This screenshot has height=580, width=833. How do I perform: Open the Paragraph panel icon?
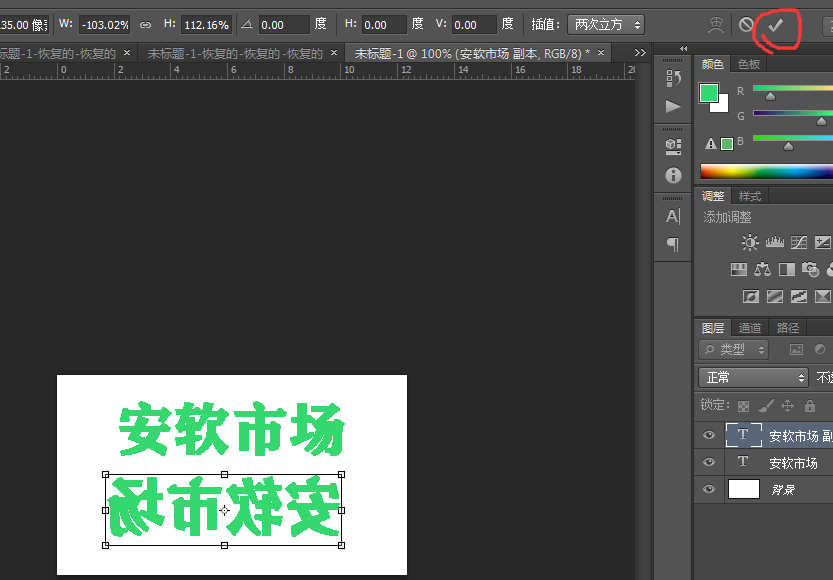[x=673, y=242]
